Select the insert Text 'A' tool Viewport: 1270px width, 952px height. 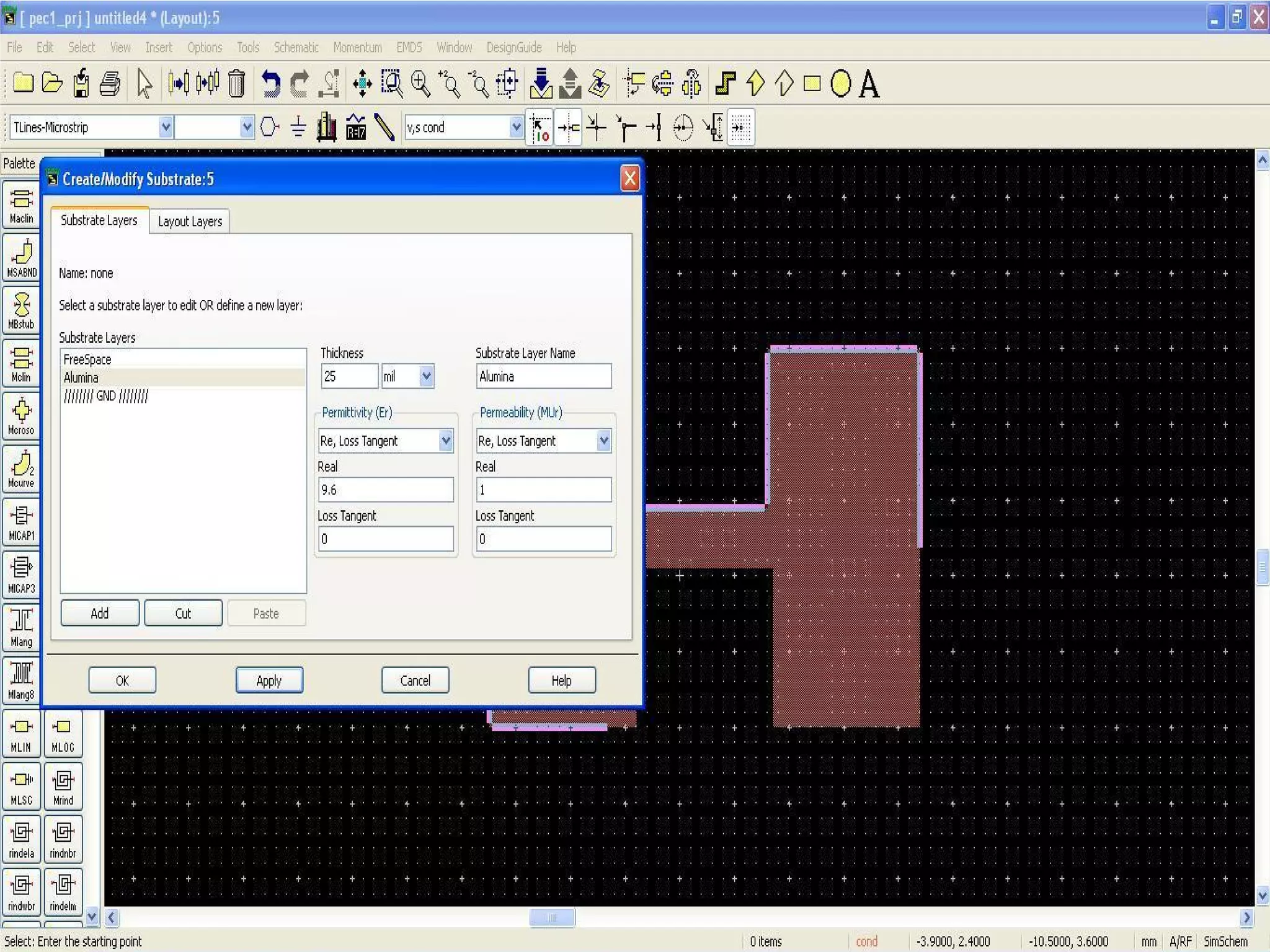click(869, 84)
